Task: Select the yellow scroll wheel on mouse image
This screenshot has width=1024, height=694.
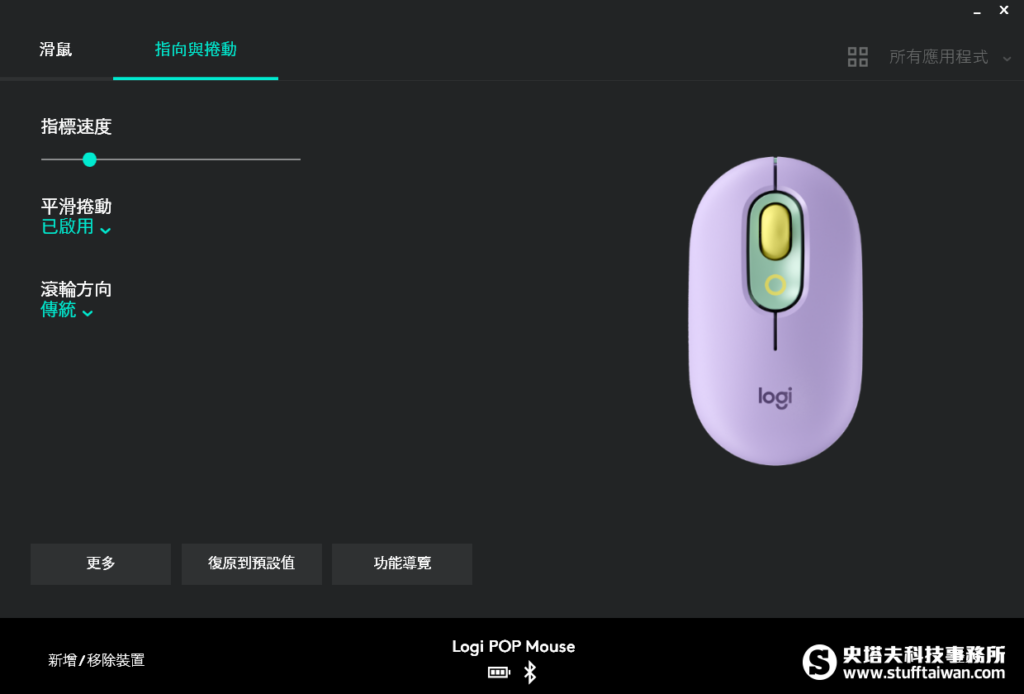Action: (775, 232)
